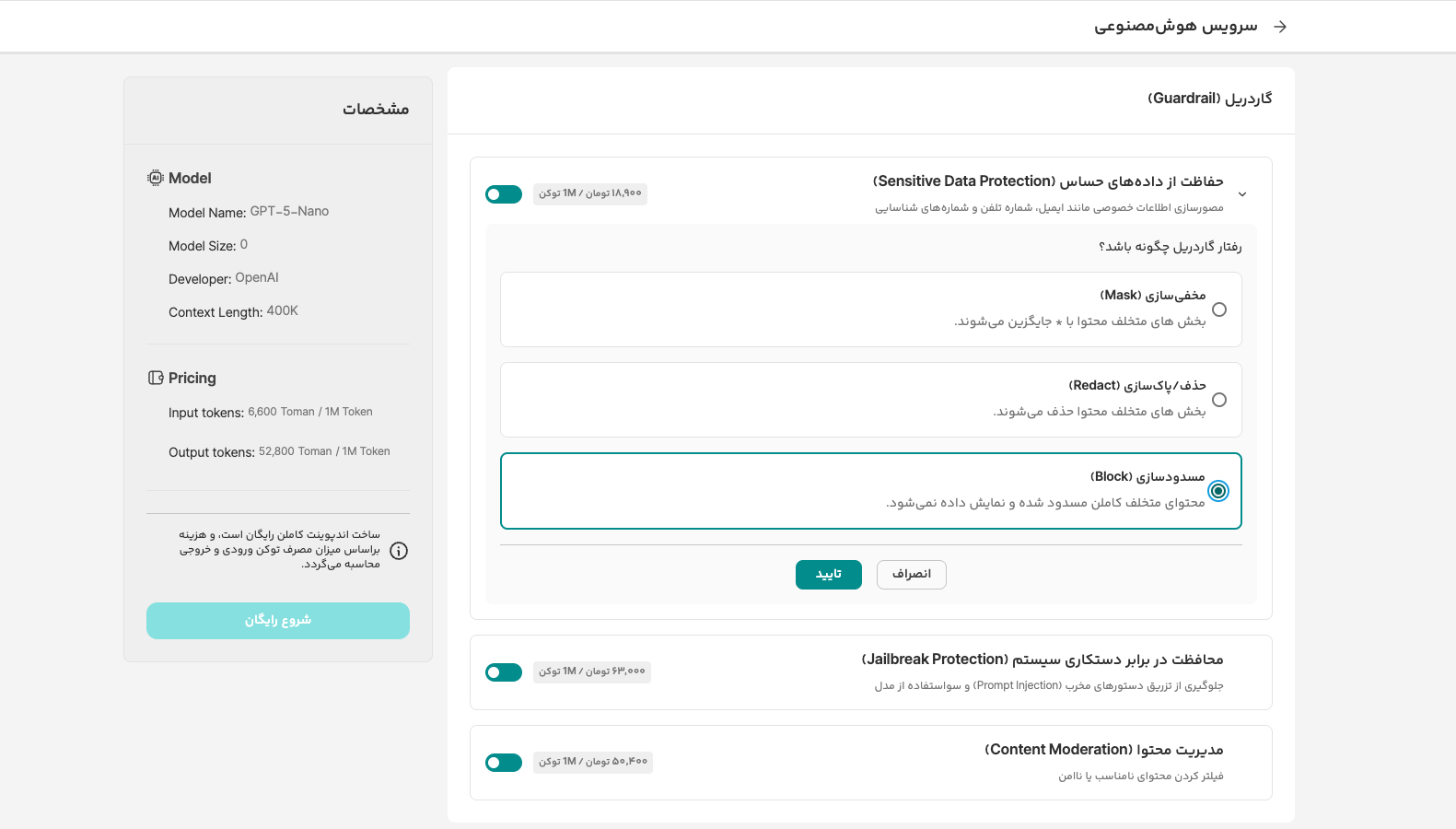Screen dimensions: 1456x829
Task: Click the تایید confirm button
Action: (828, 575)
